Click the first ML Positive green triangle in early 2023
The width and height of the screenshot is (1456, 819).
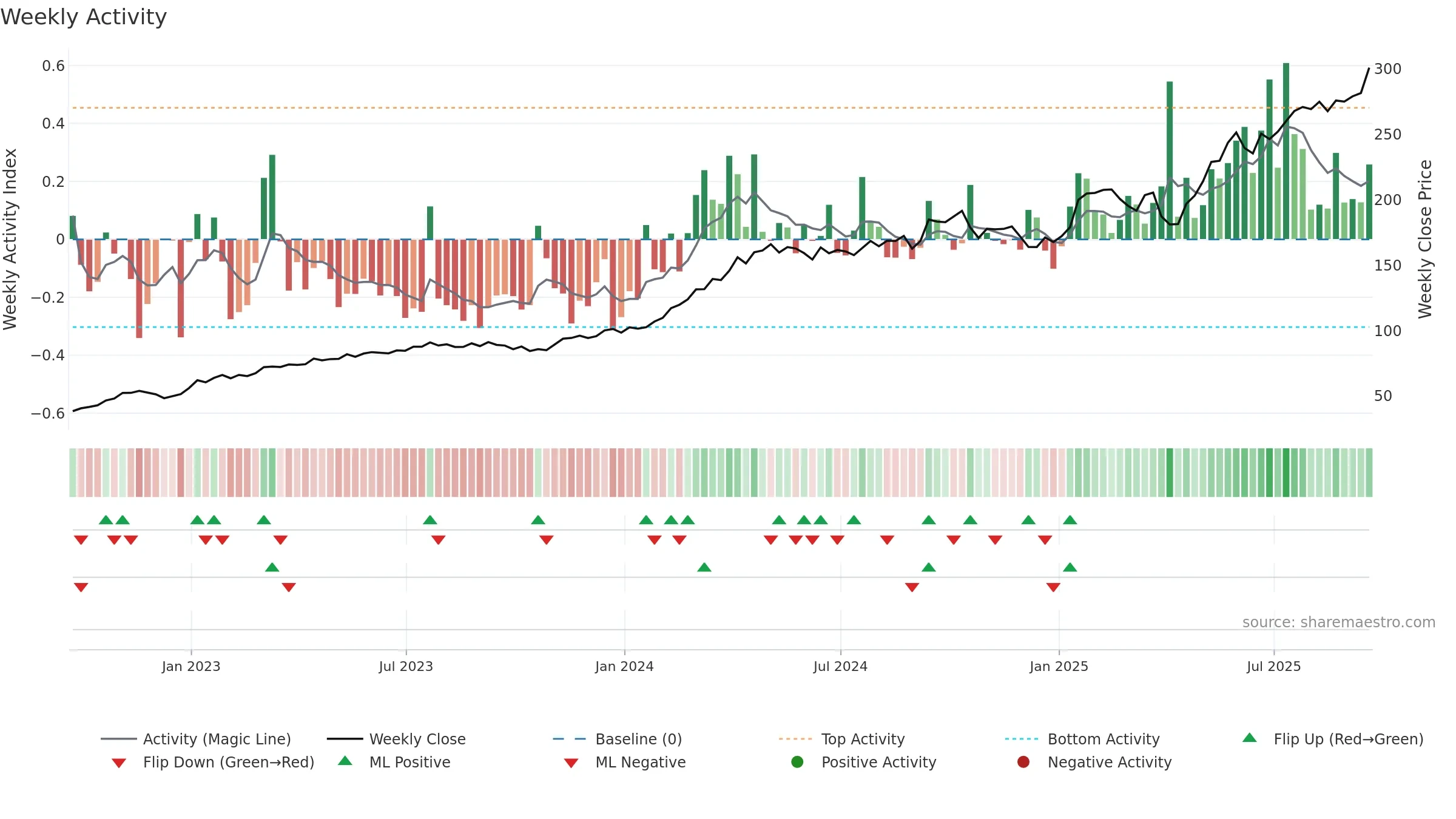coord(272,567)
